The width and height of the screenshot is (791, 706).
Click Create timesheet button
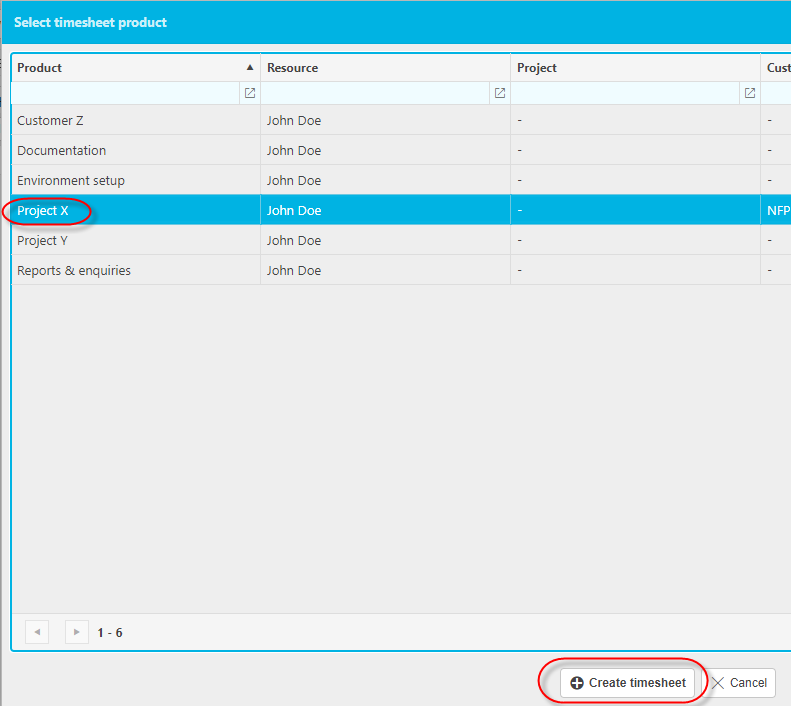coord(627,683)
